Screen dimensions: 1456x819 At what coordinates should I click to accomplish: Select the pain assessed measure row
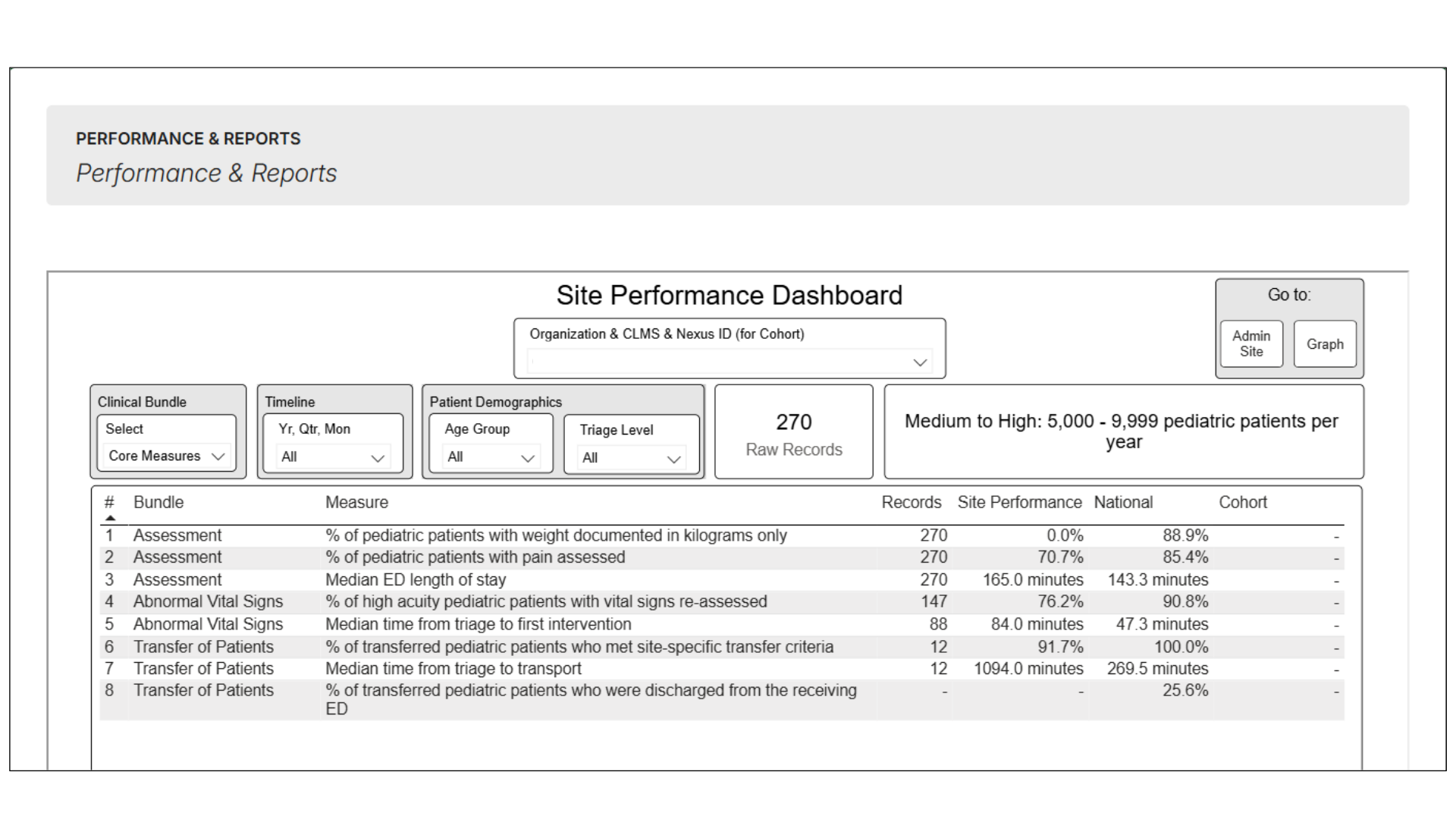475,557
